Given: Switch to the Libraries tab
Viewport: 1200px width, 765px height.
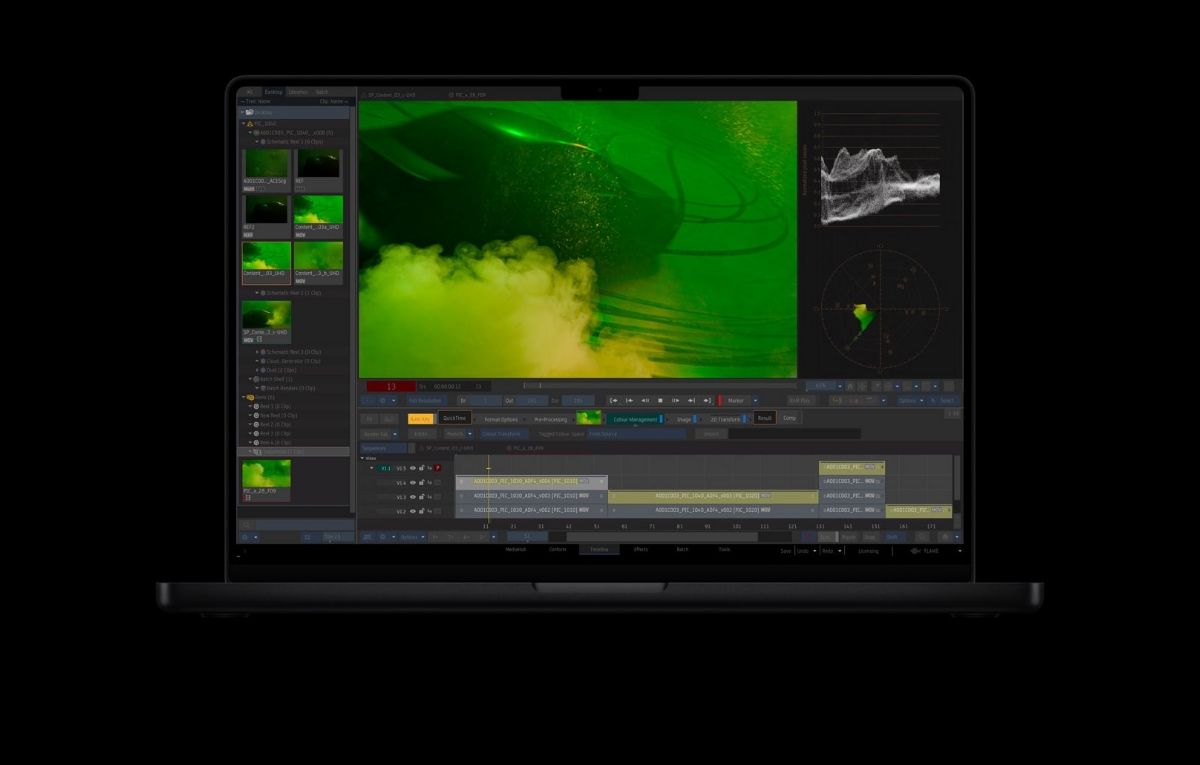Looking at the screenshot, I should [298, 92].
